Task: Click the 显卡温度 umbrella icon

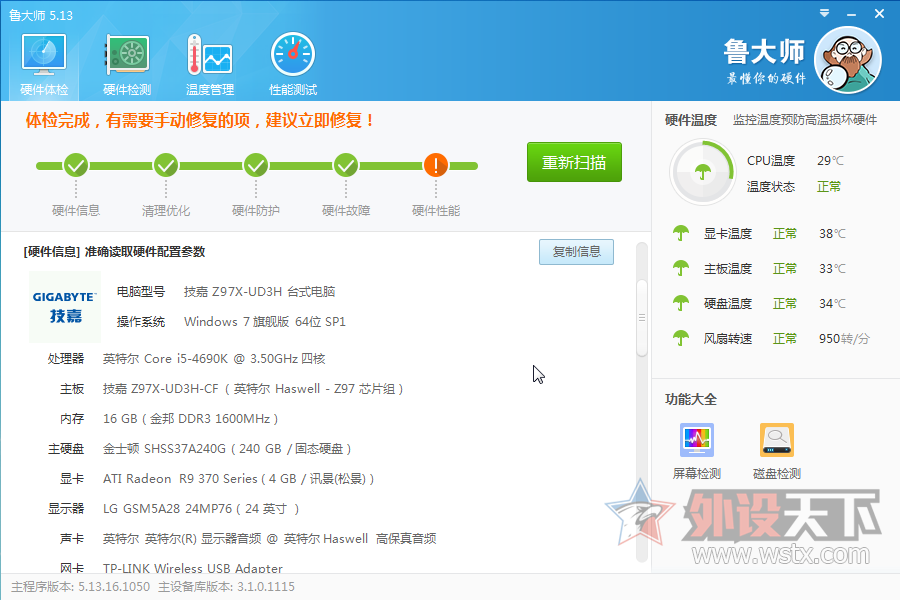Action: coord(681,233)
